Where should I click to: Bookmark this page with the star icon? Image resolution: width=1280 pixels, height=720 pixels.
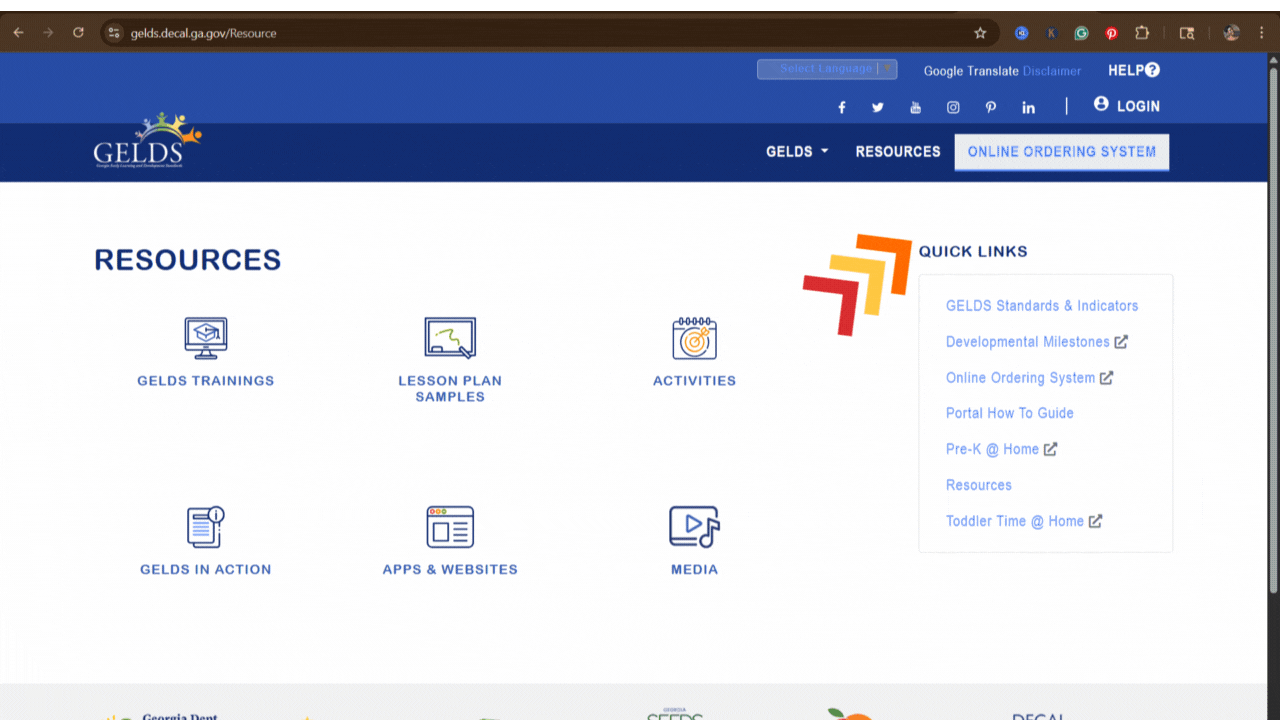980,33
